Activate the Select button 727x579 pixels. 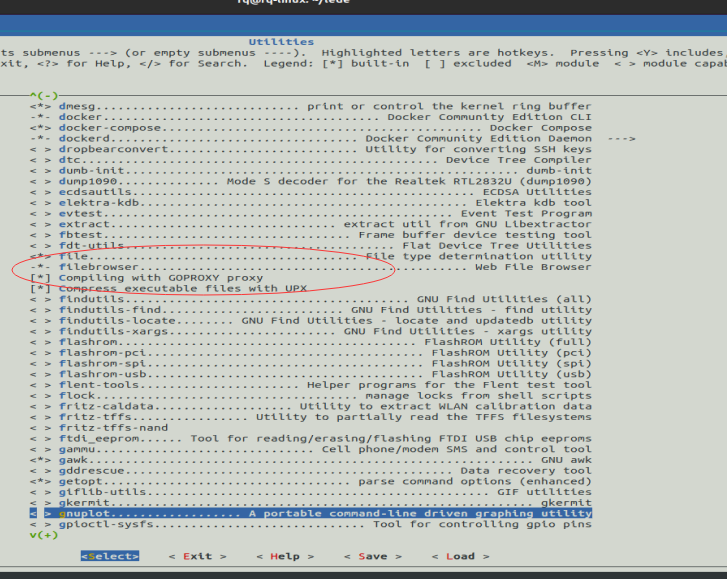coord(110,556)
